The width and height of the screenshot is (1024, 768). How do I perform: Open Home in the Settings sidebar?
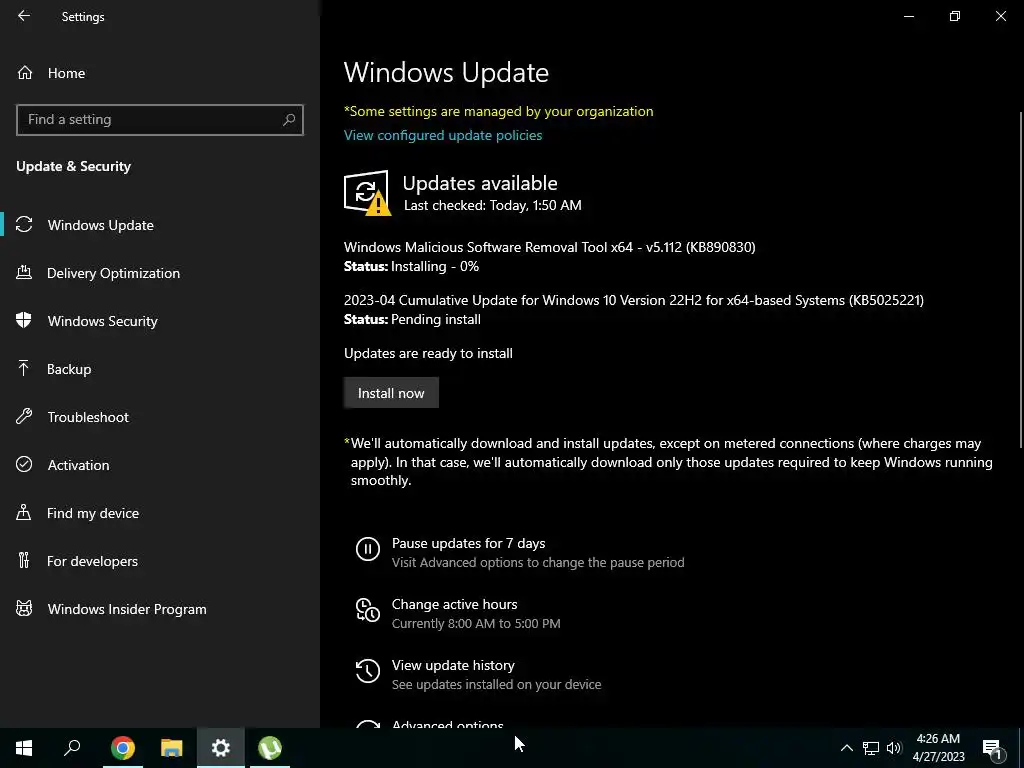[160, 73]
